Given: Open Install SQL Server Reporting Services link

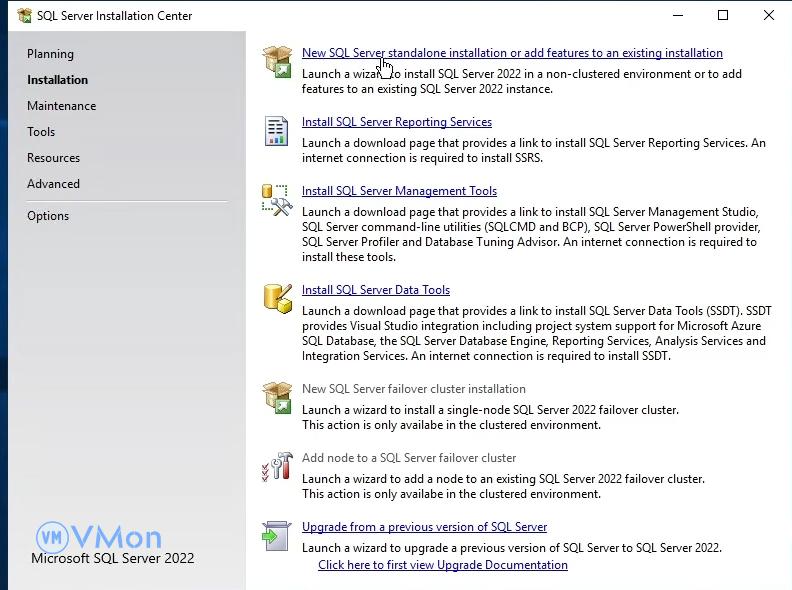Looking at the screenshot, I should 397,122.
